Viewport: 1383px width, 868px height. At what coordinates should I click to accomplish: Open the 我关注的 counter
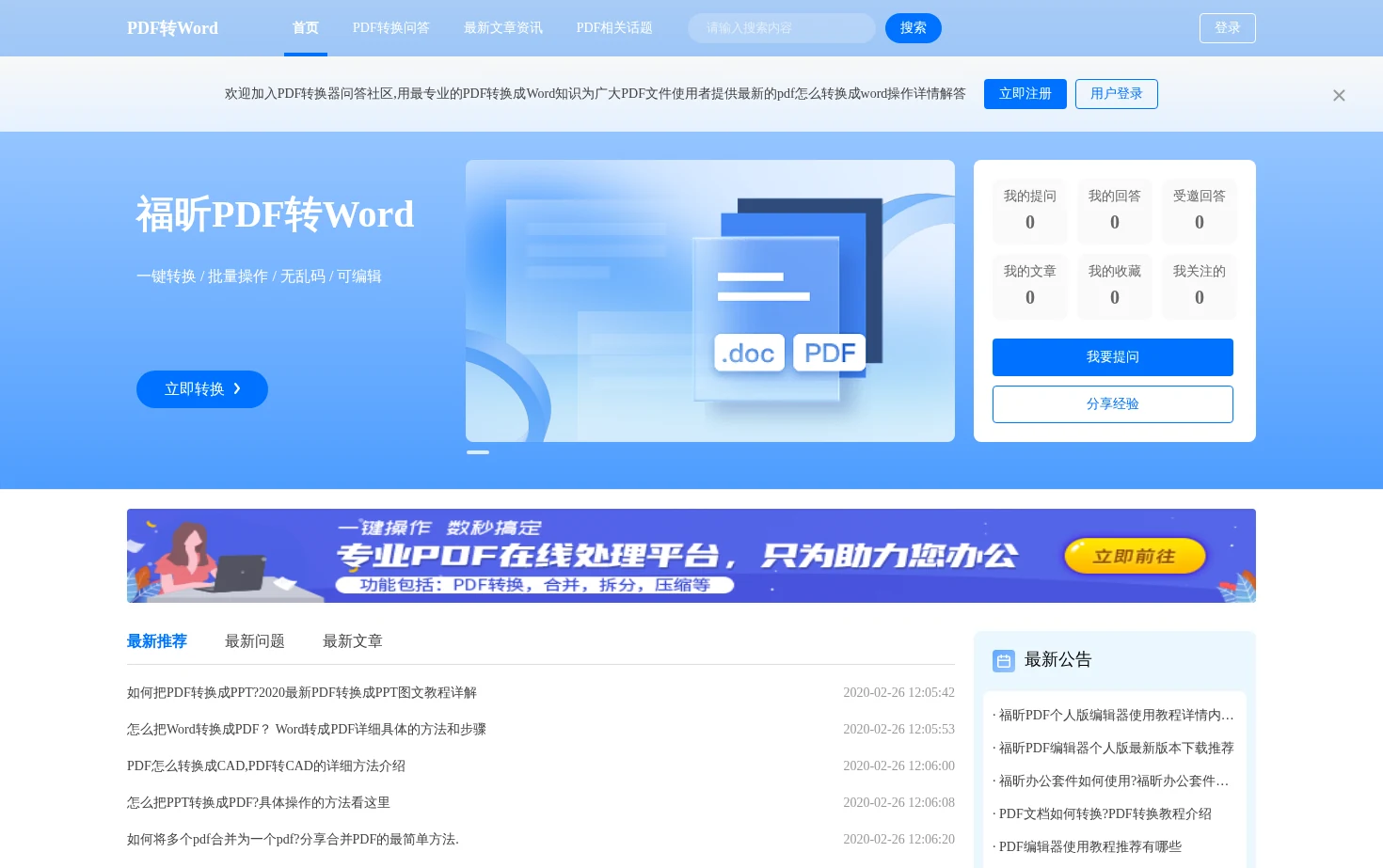(x=1200, y=286)
